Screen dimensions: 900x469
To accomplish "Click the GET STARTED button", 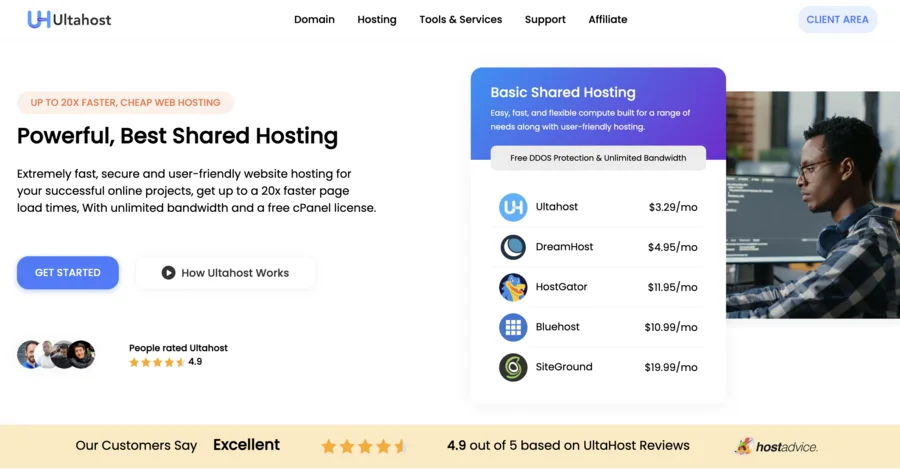I will point(68,273).
